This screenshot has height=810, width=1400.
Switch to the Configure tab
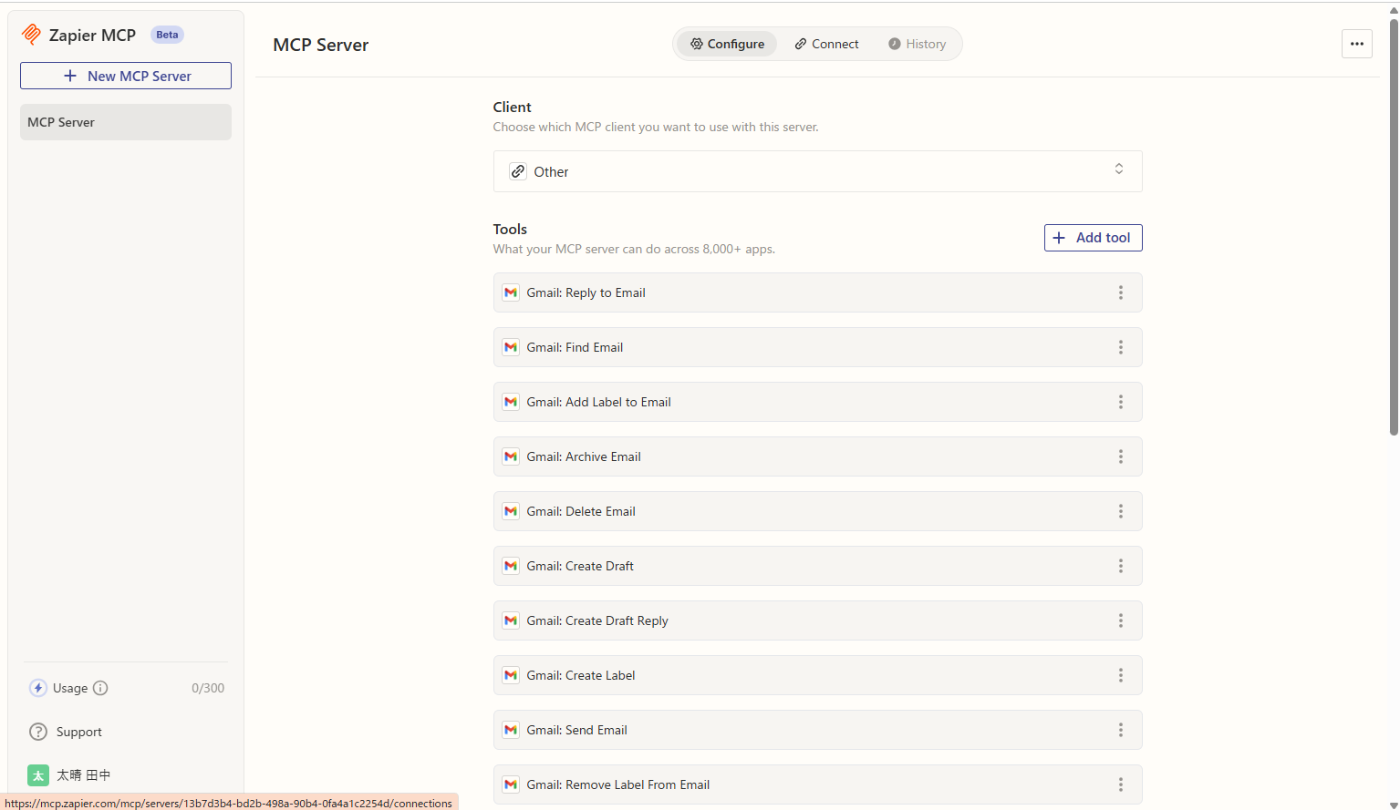coord(727,44)
